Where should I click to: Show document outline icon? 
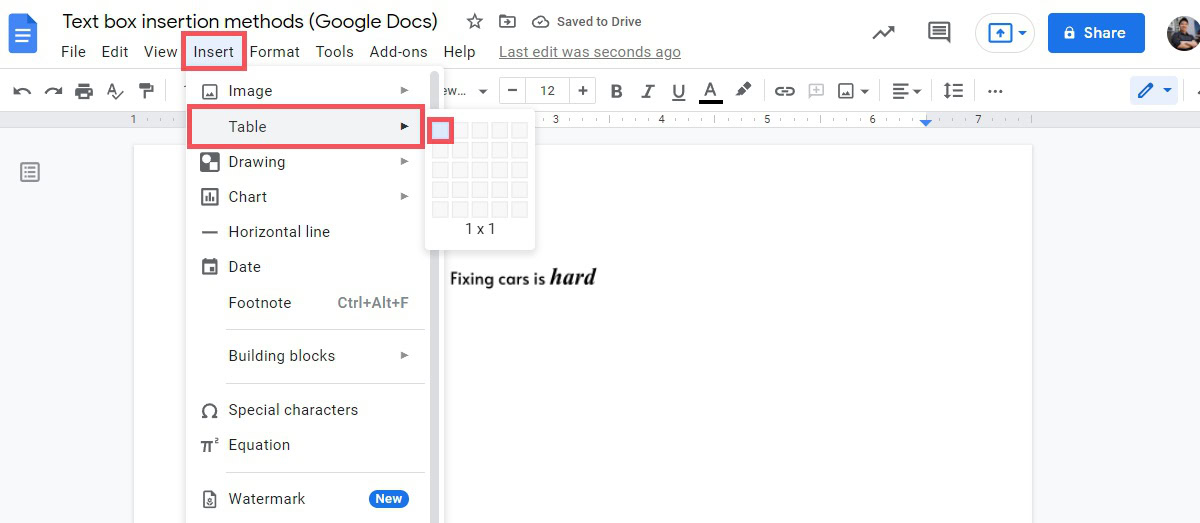[x=30, y=173]
